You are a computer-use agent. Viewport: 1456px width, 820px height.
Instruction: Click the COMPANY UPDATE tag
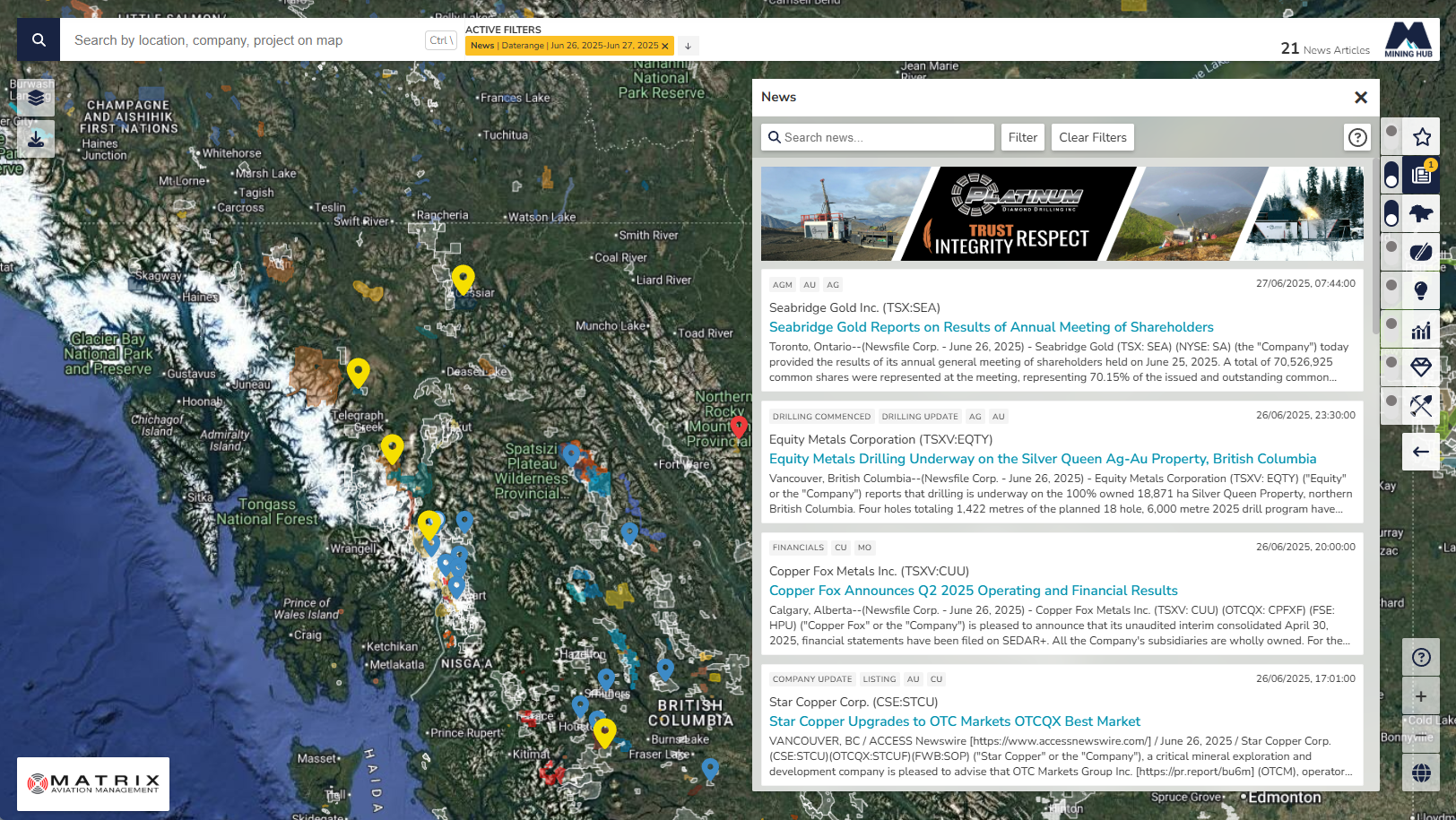[x=812, y=679]
